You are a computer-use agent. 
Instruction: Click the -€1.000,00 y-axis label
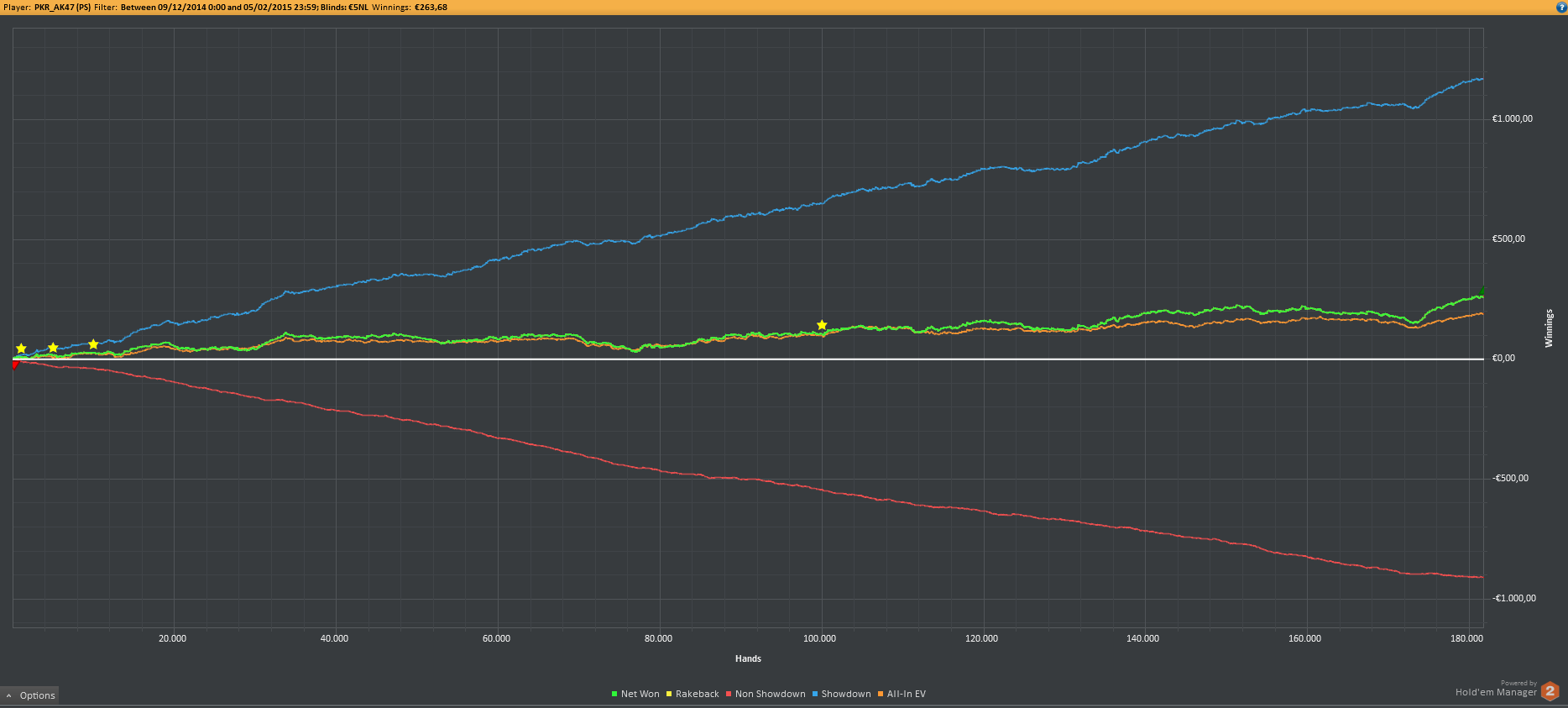[1514, 599]
